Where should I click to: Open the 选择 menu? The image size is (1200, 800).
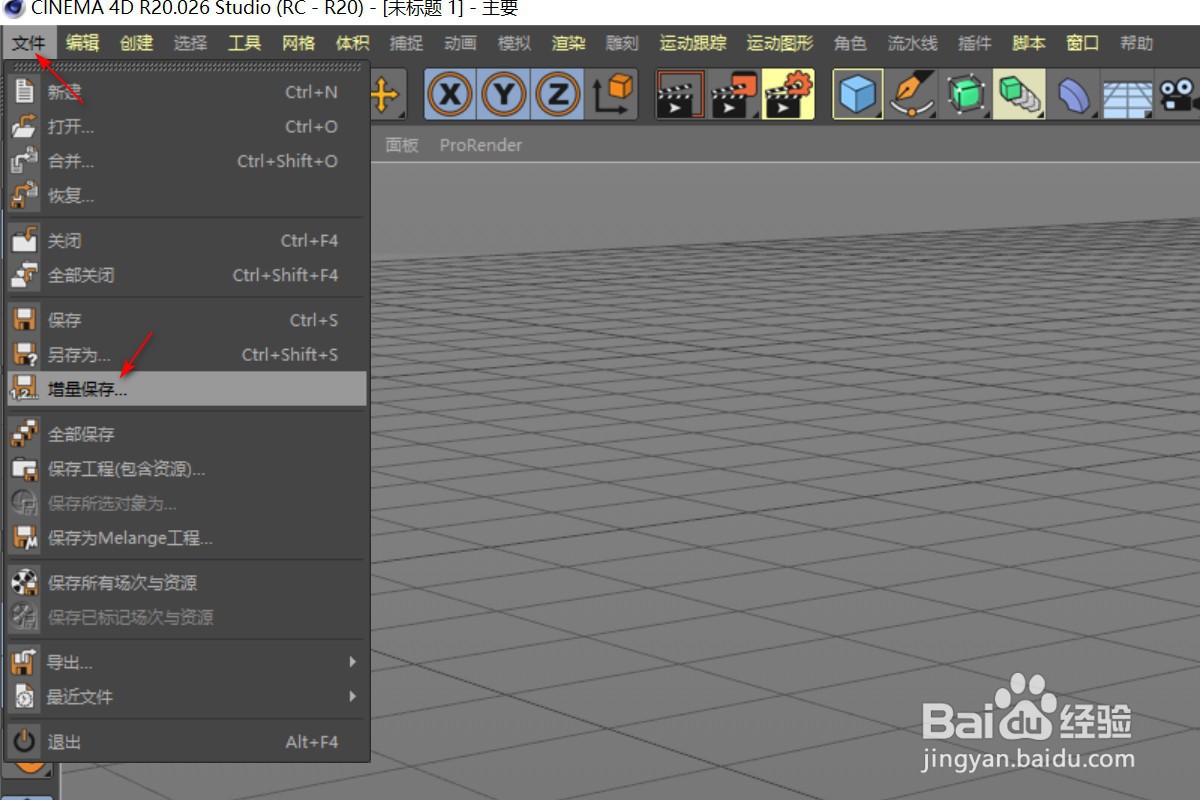point(191,43)
